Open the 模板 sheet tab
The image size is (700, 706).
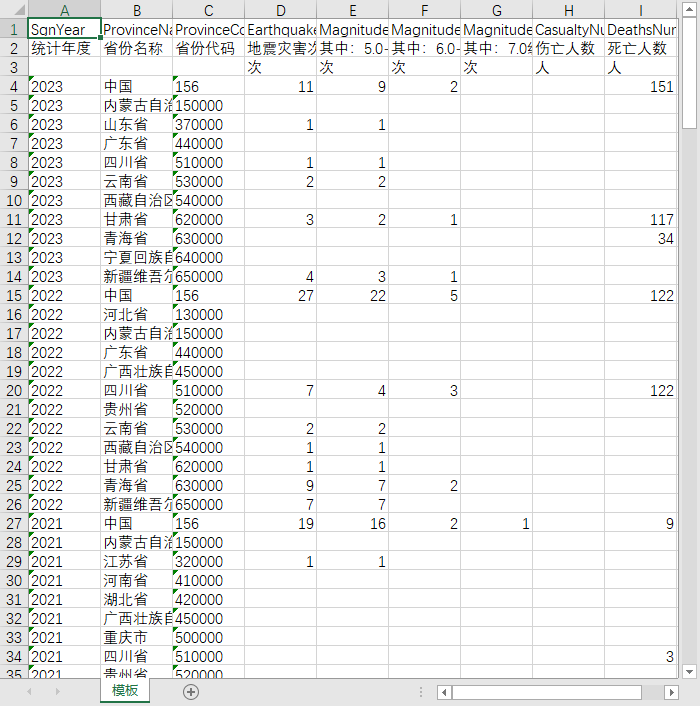(x=125, y=691)
